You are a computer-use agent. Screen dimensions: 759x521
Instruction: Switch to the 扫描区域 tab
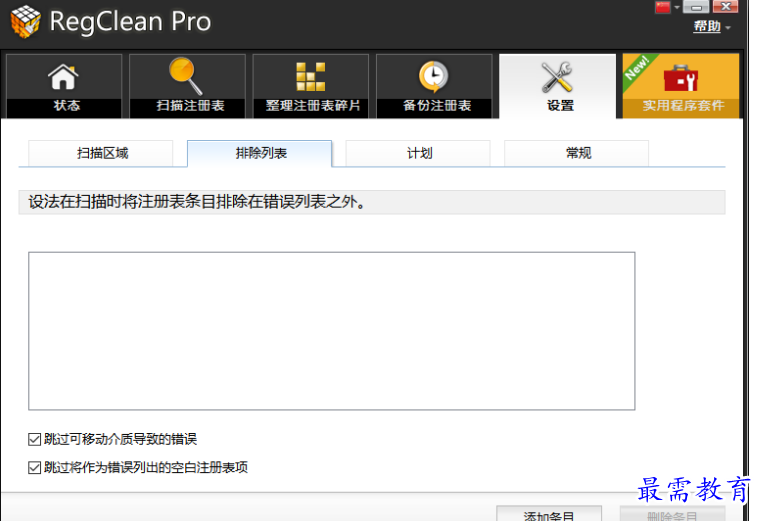pyautogui.click(x=101, y=153)
